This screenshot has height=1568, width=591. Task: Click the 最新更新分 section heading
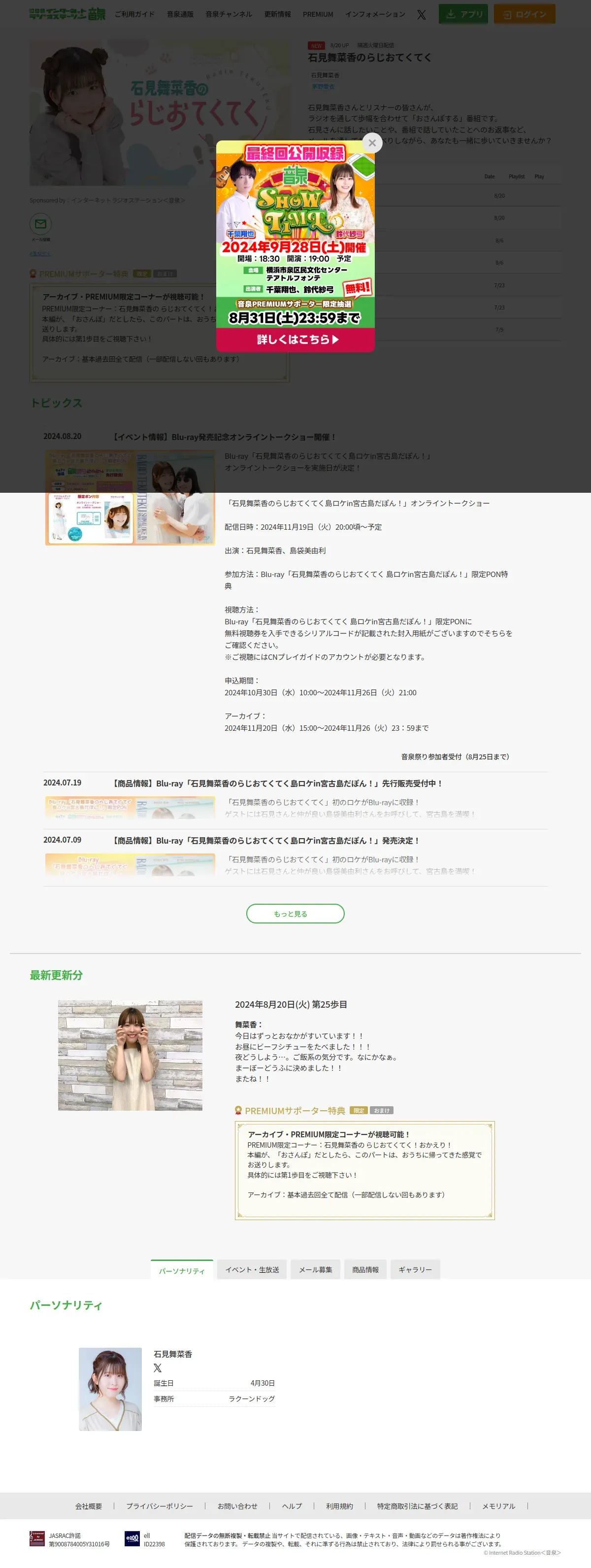56,975
